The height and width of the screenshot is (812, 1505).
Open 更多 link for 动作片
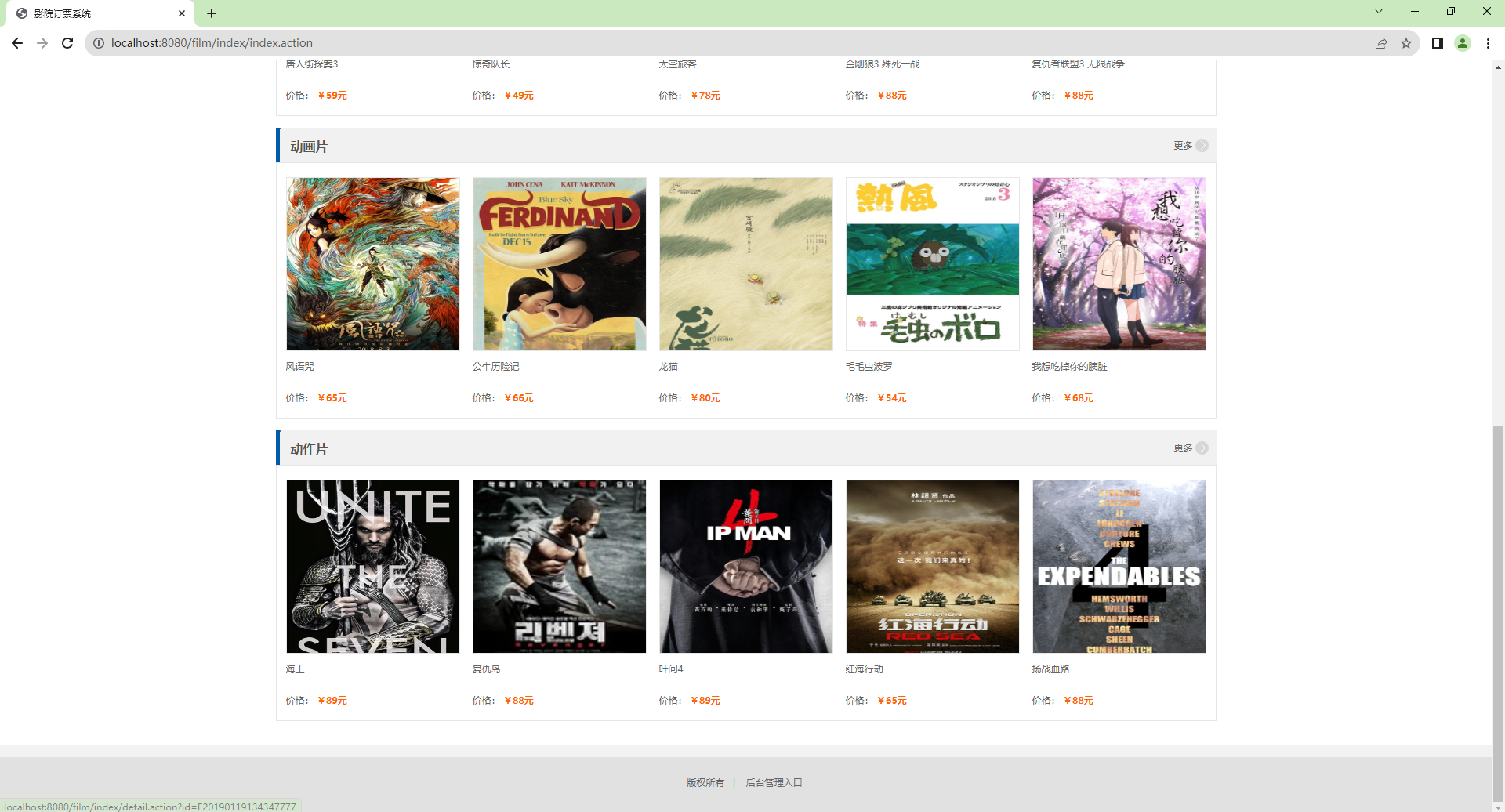(1183, 448)
